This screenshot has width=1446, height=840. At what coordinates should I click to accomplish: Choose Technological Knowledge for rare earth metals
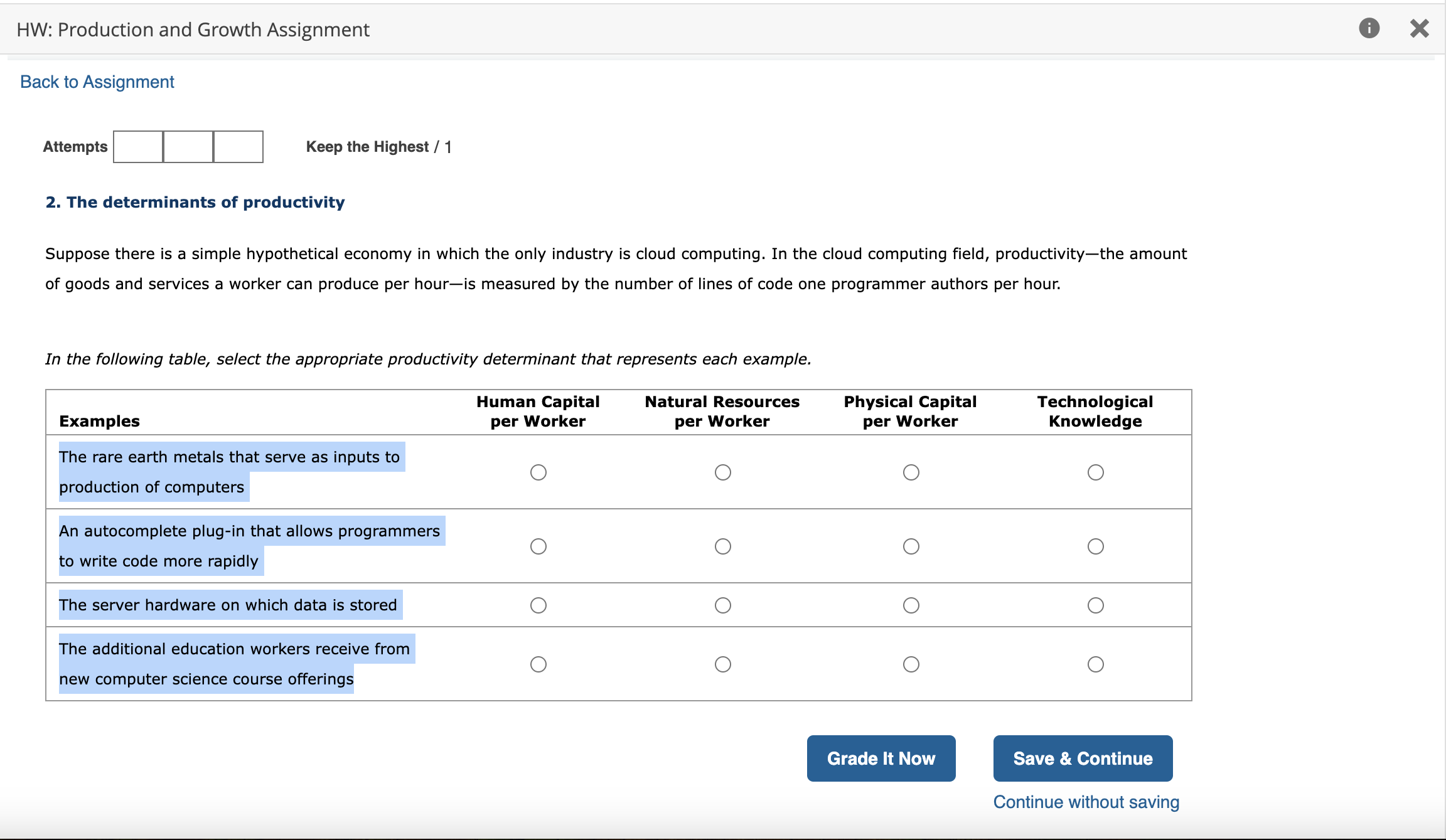click(x=1095, y=472)
